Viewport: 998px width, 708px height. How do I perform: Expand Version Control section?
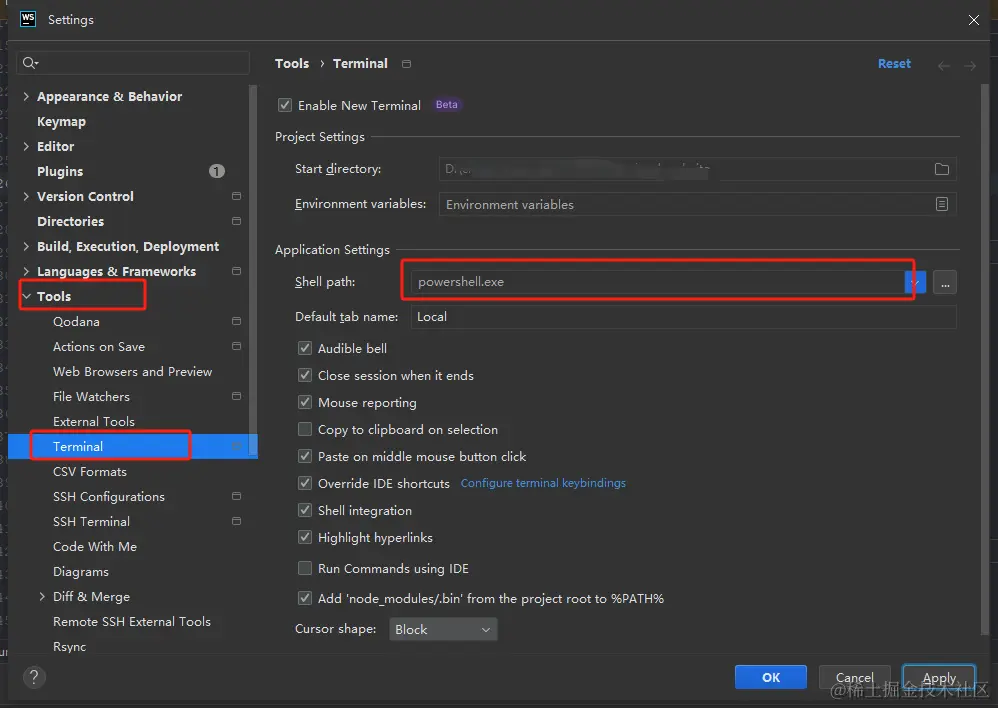(26, 196)
